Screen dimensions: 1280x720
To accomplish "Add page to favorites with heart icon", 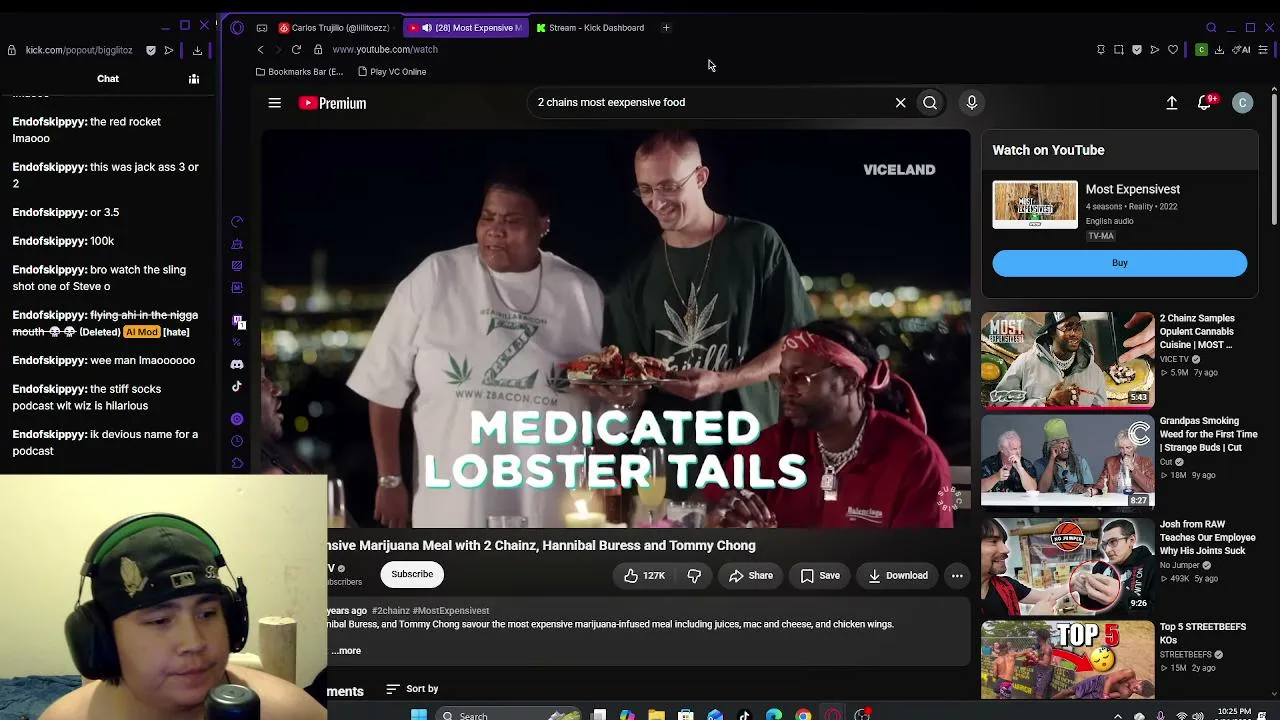I will pyautogui.click(x=1173, y=50).
